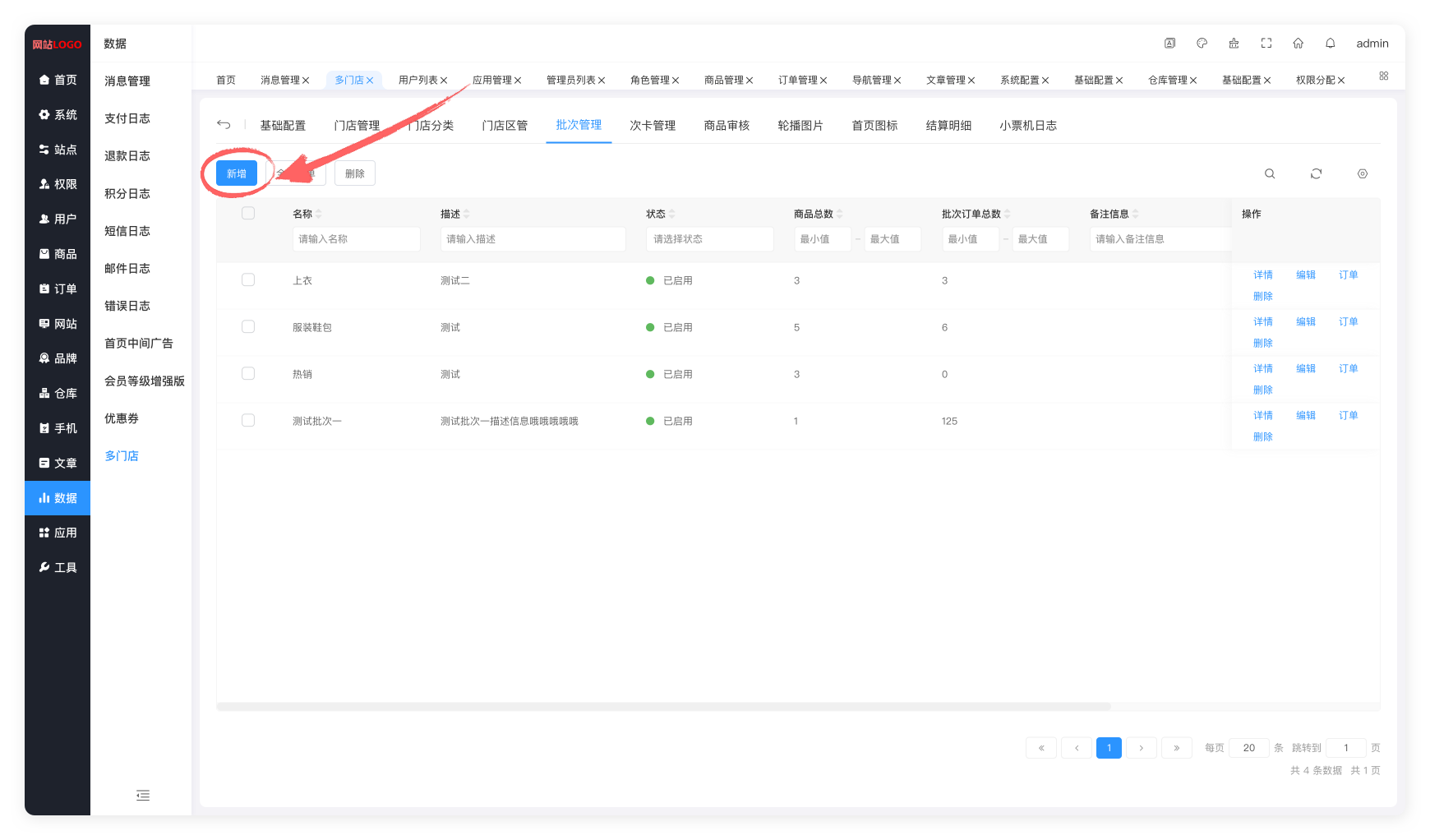1430x840 pixels.
Task: Open table column settings gear icon
Action: (1362, 173)
